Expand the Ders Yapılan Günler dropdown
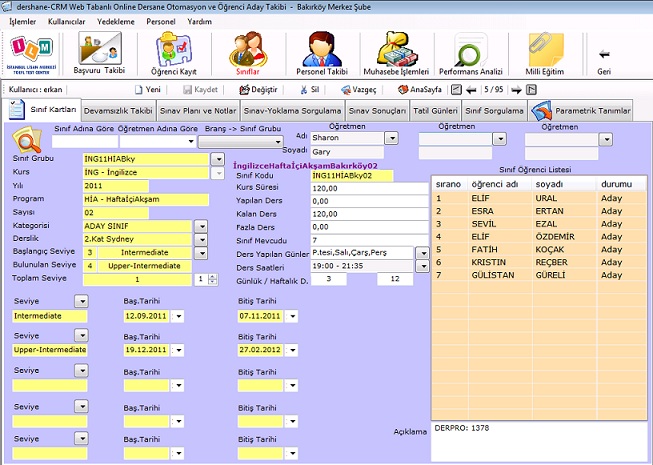This screenshot has height=465, width=653. pyautogui.click(x=423, y=253)
